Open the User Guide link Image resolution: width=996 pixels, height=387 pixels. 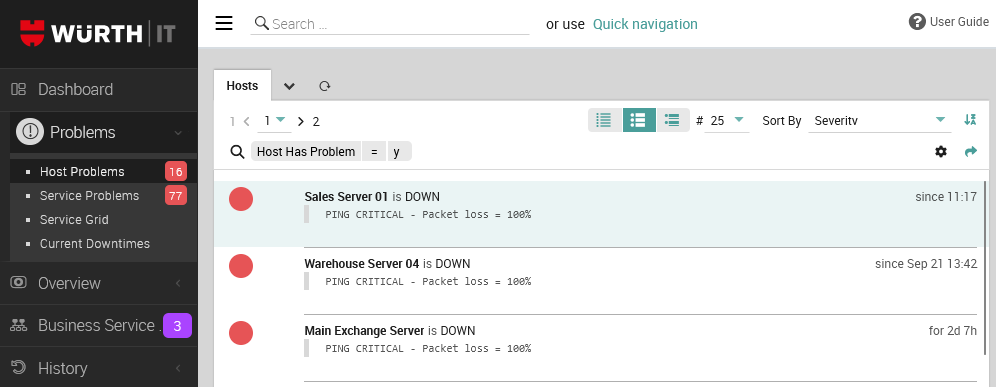pyautogui.click(x=959, y=22)
